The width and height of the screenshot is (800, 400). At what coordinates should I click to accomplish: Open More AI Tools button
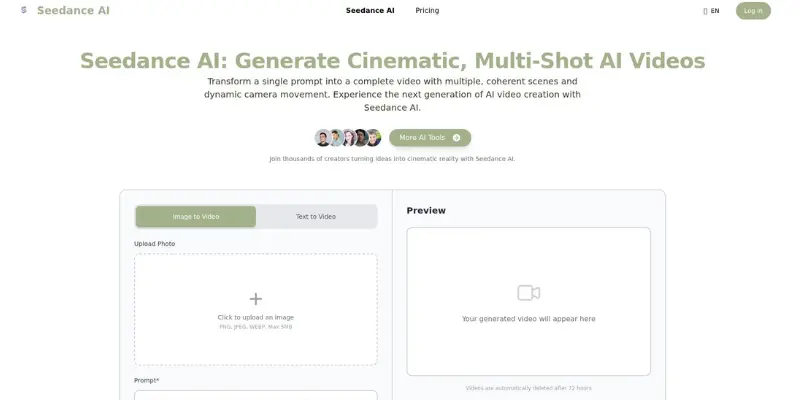[430, 138]
